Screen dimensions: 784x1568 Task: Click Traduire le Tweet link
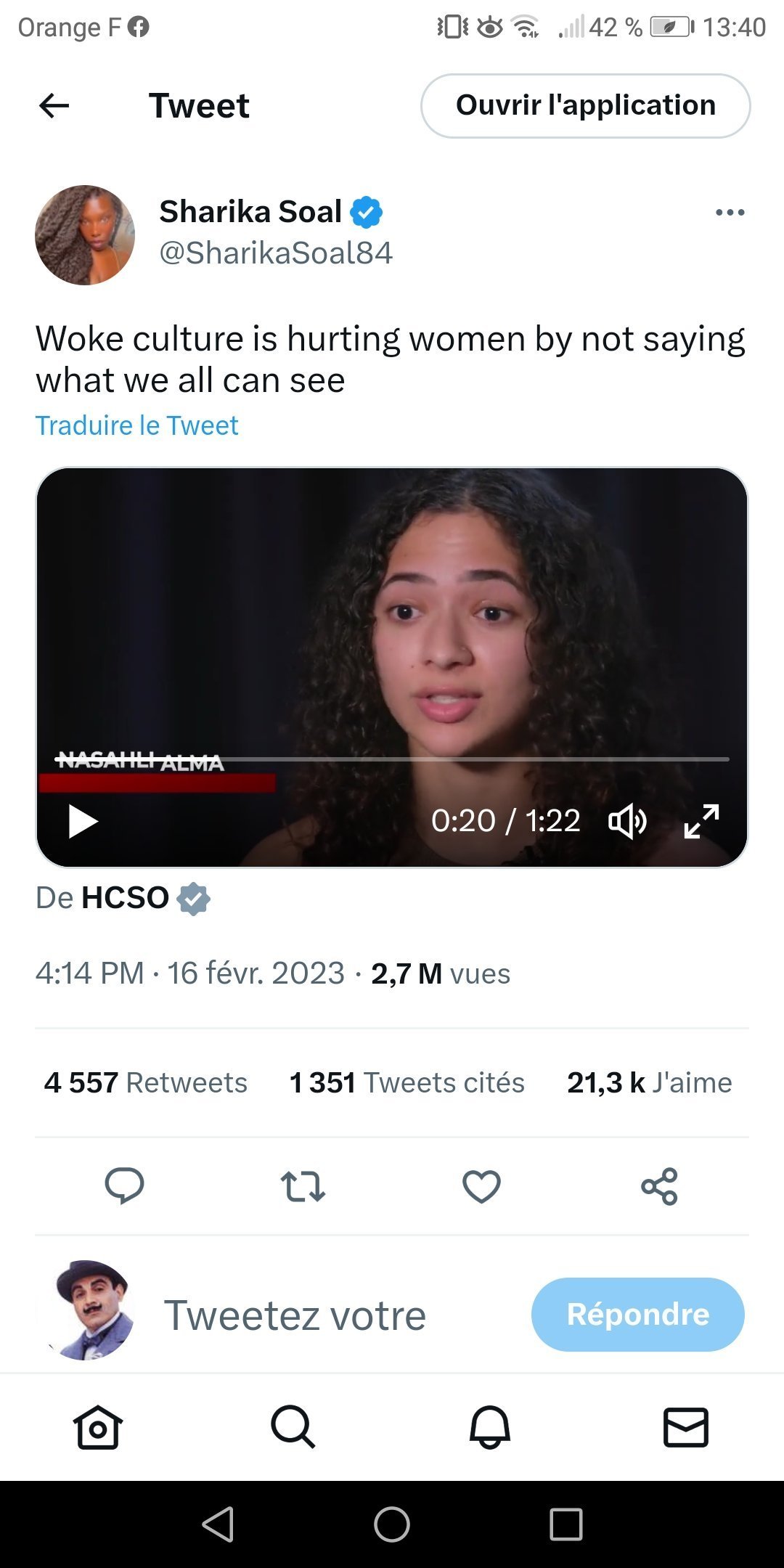[x=137, y=425]
